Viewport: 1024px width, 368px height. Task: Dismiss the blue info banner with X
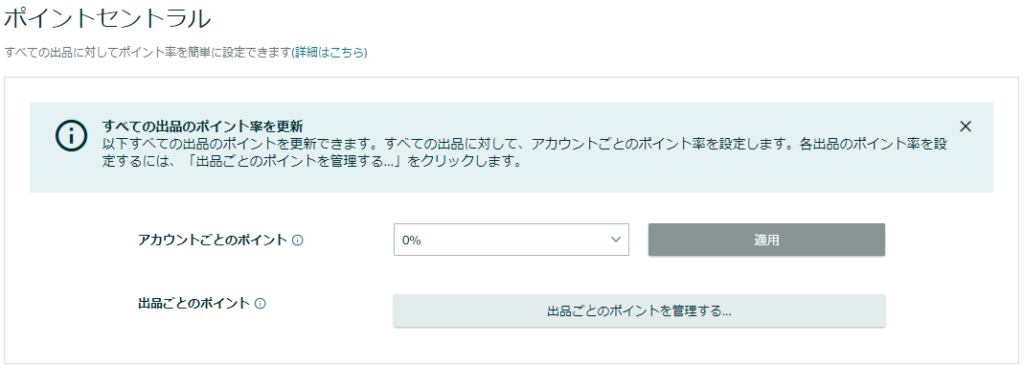pos(965,127)
